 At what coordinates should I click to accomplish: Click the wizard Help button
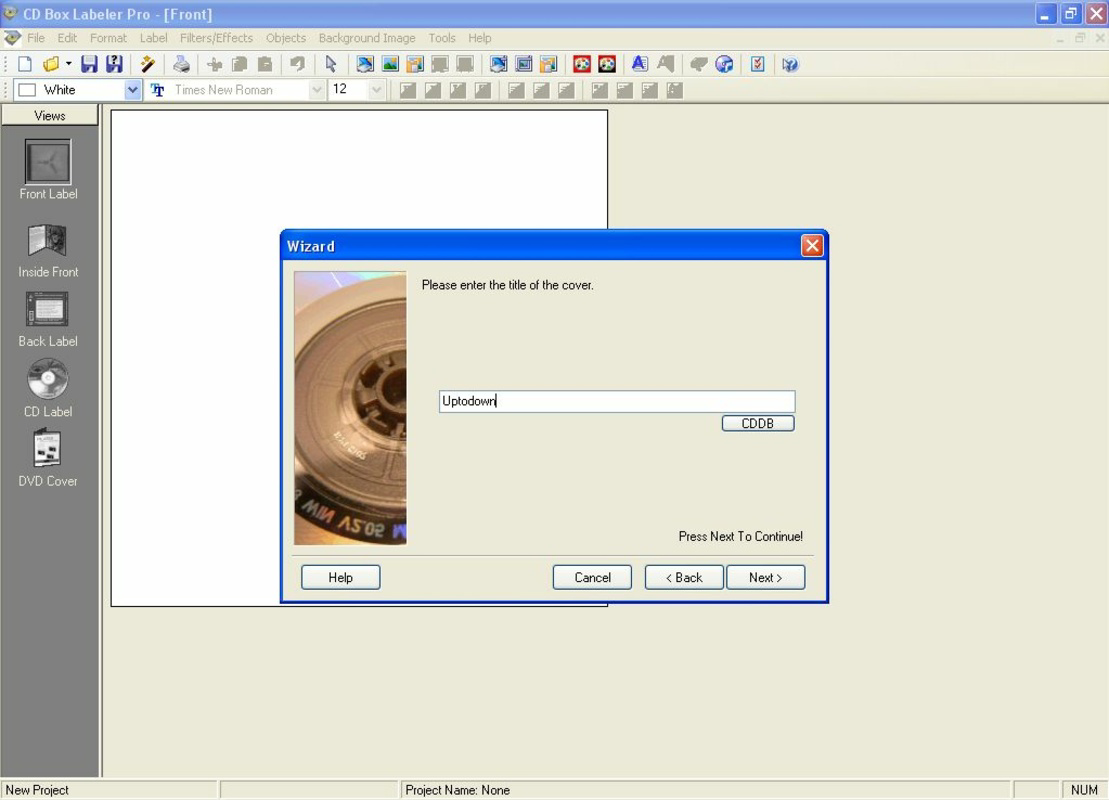click(x=340, y=577)
